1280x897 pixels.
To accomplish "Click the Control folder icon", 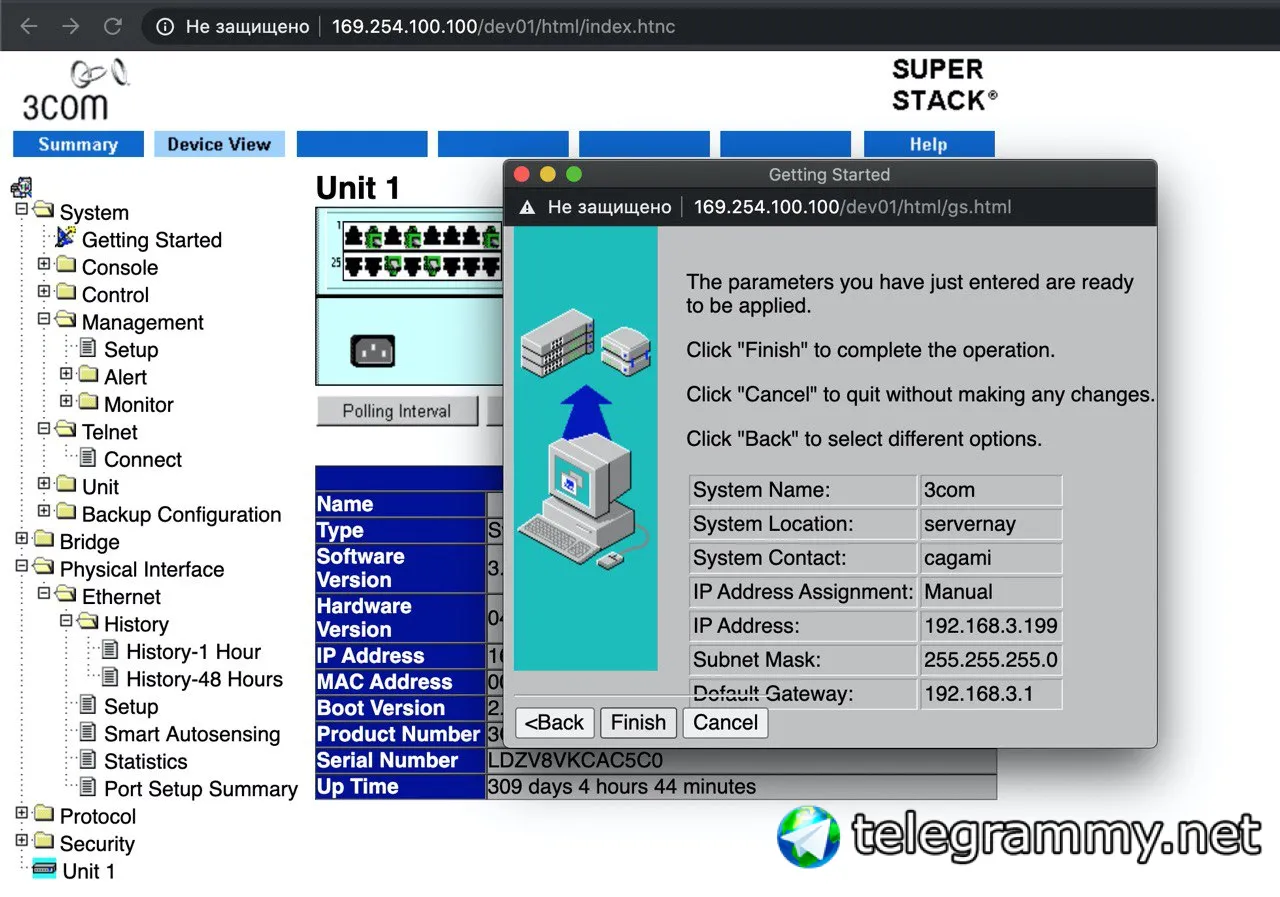I will click(66, 293).
